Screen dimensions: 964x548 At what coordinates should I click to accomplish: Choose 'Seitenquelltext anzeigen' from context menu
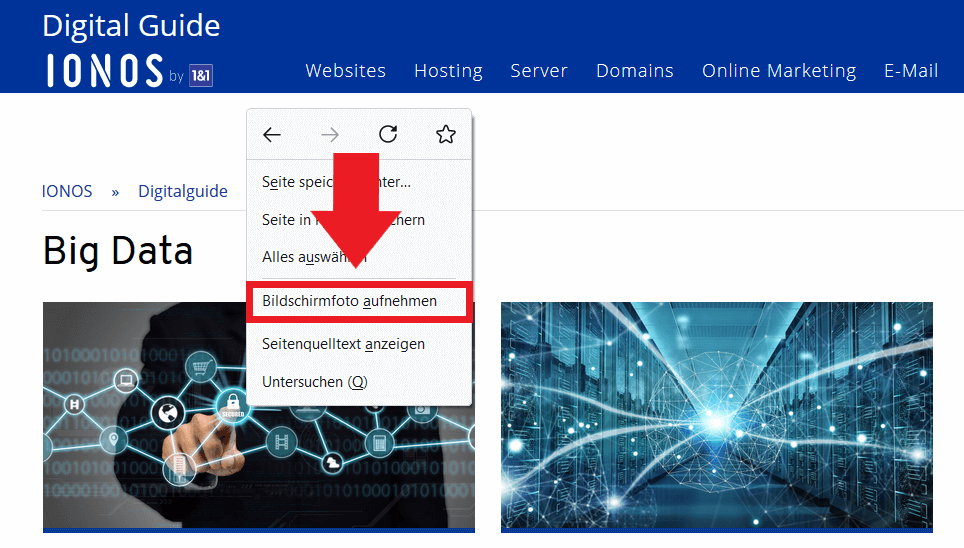click(x=343, y=344)
